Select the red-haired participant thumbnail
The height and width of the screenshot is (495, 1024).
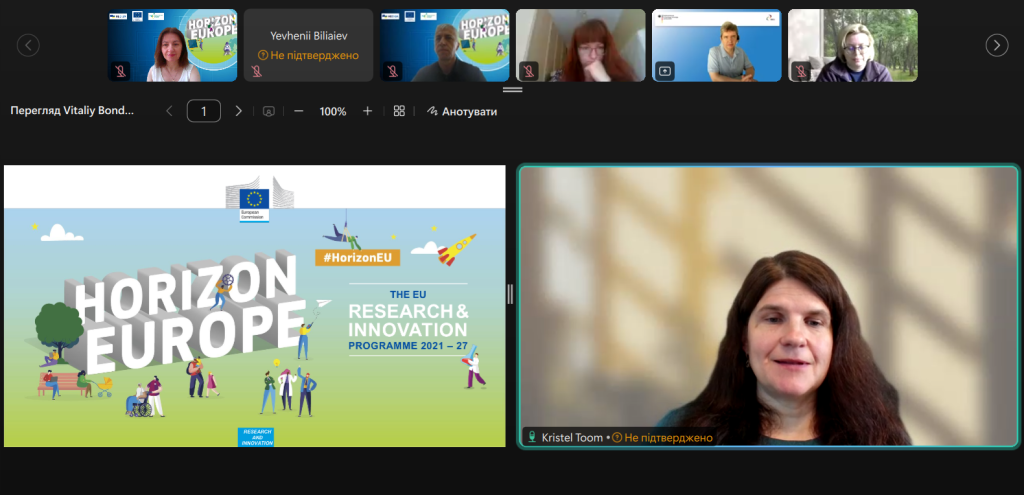click(581, 45)
